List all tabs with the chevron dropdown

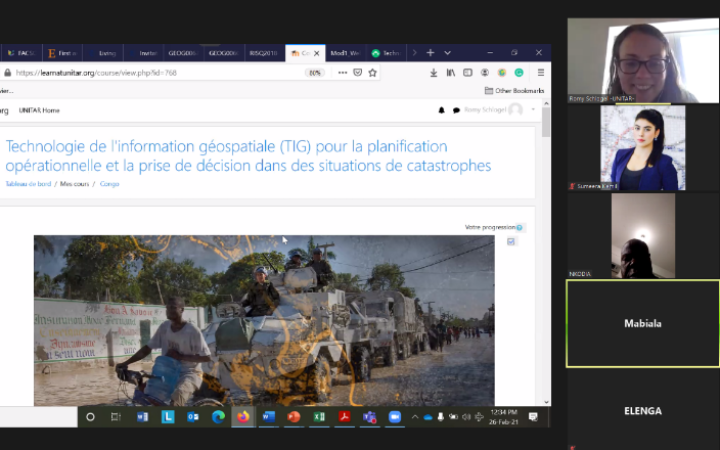447,53
